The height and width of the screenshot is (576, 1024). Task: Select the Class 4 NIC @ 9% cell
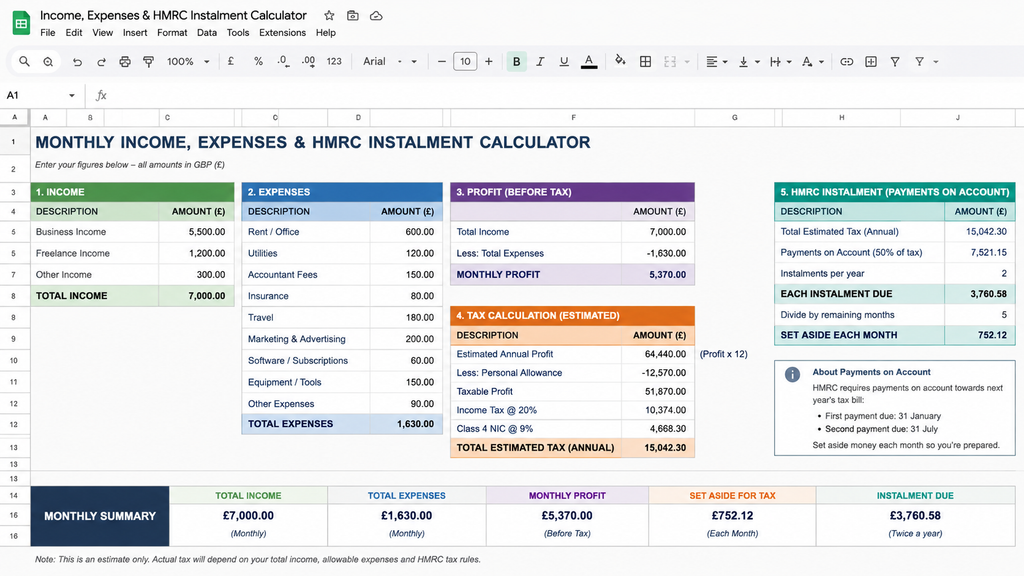click(536, 429)
